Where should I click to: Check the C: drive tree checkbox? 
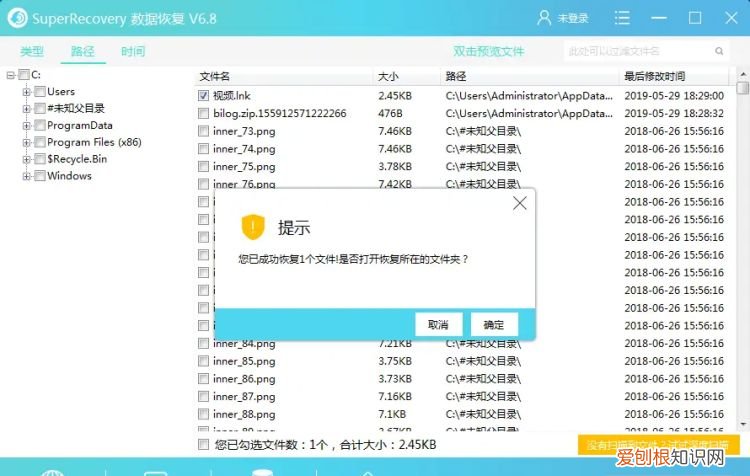pos(23,75)
